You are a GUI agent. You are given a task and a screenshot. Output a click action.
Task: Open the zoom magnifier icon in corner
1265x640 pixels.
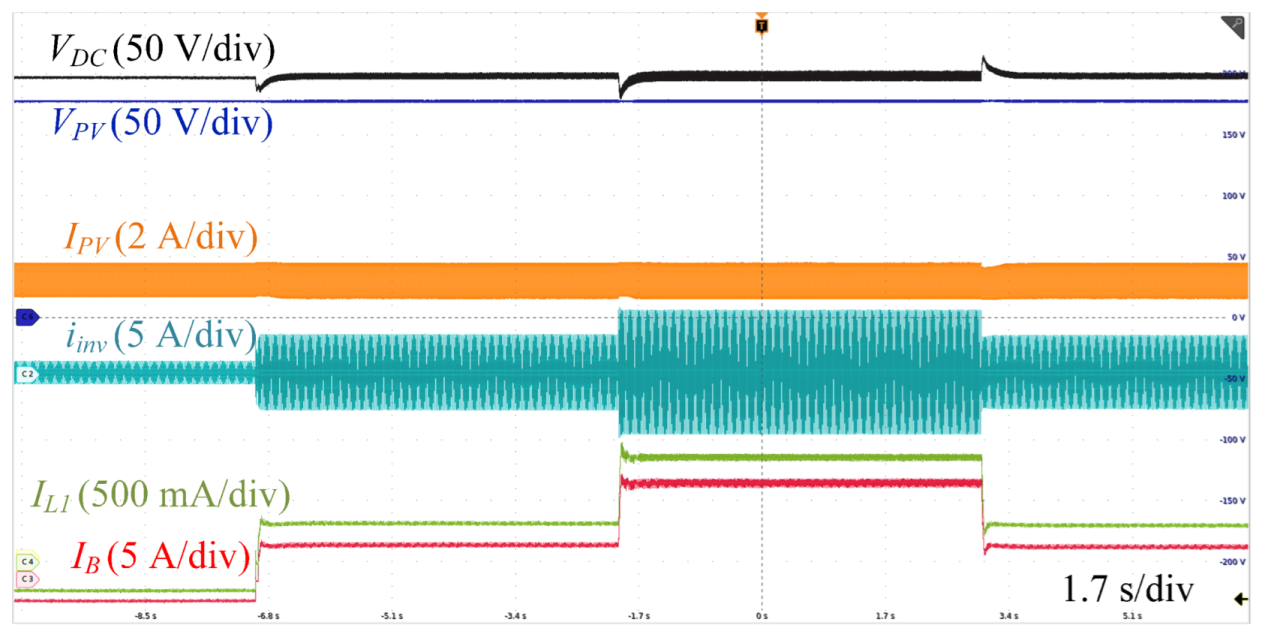point(1235,27)
